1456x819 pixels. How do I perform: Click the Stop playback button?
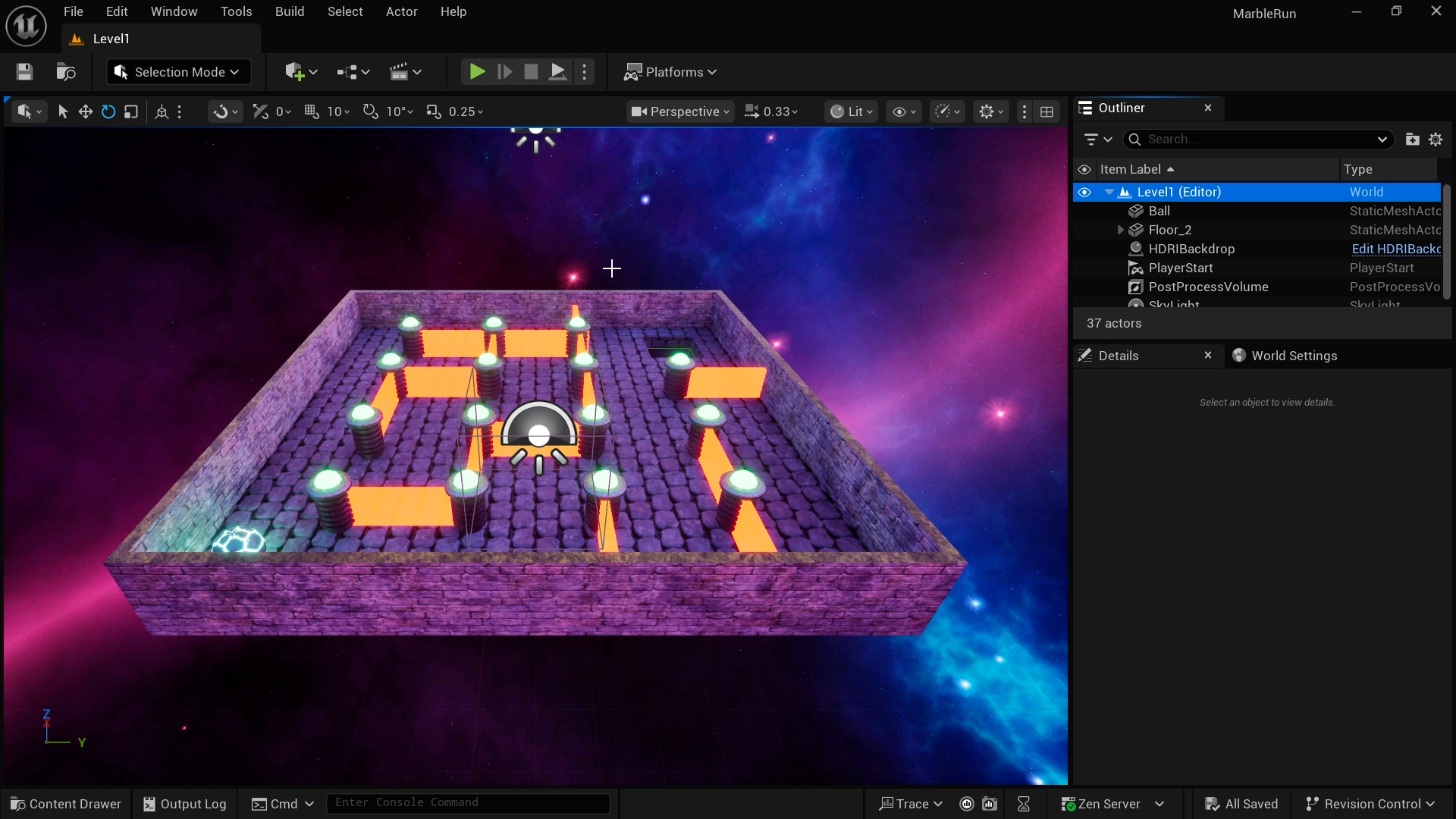click(531, 72)
